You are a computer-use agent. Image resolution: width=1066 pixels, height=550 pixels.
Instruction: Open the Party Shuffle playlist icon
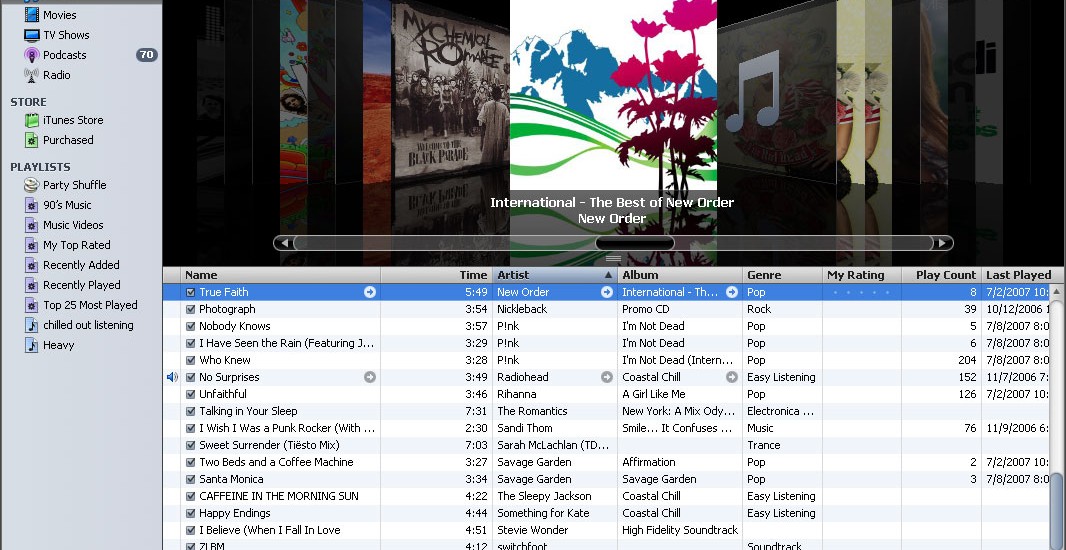31,185
